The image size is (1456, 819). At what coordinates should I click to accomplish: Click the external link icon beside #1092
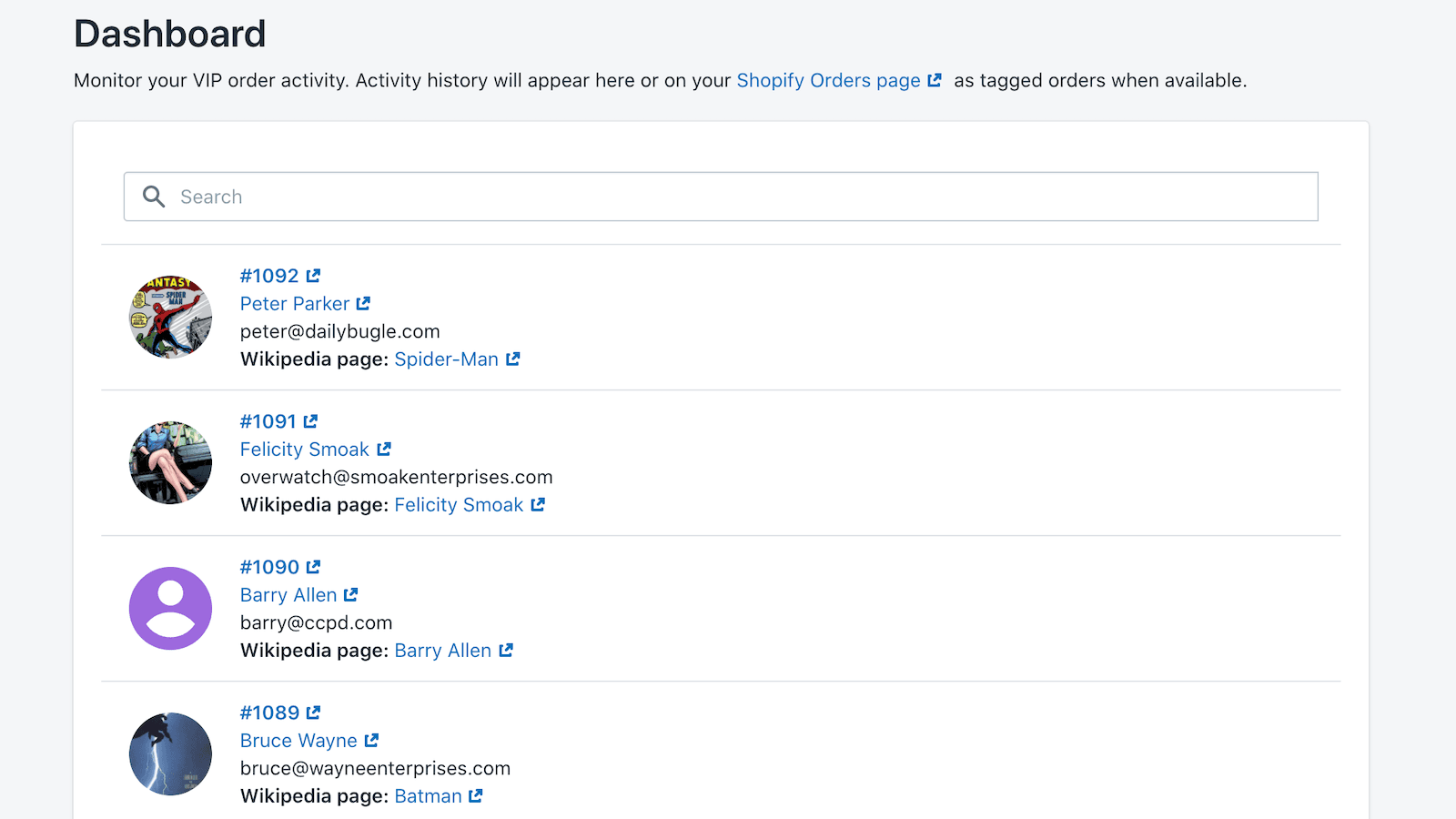(314, 275)
